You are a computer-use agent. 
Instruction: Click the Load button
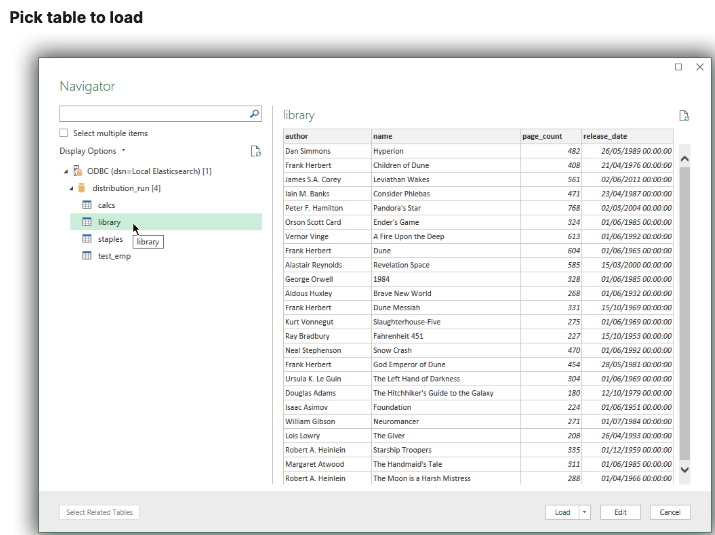point(562,512)
